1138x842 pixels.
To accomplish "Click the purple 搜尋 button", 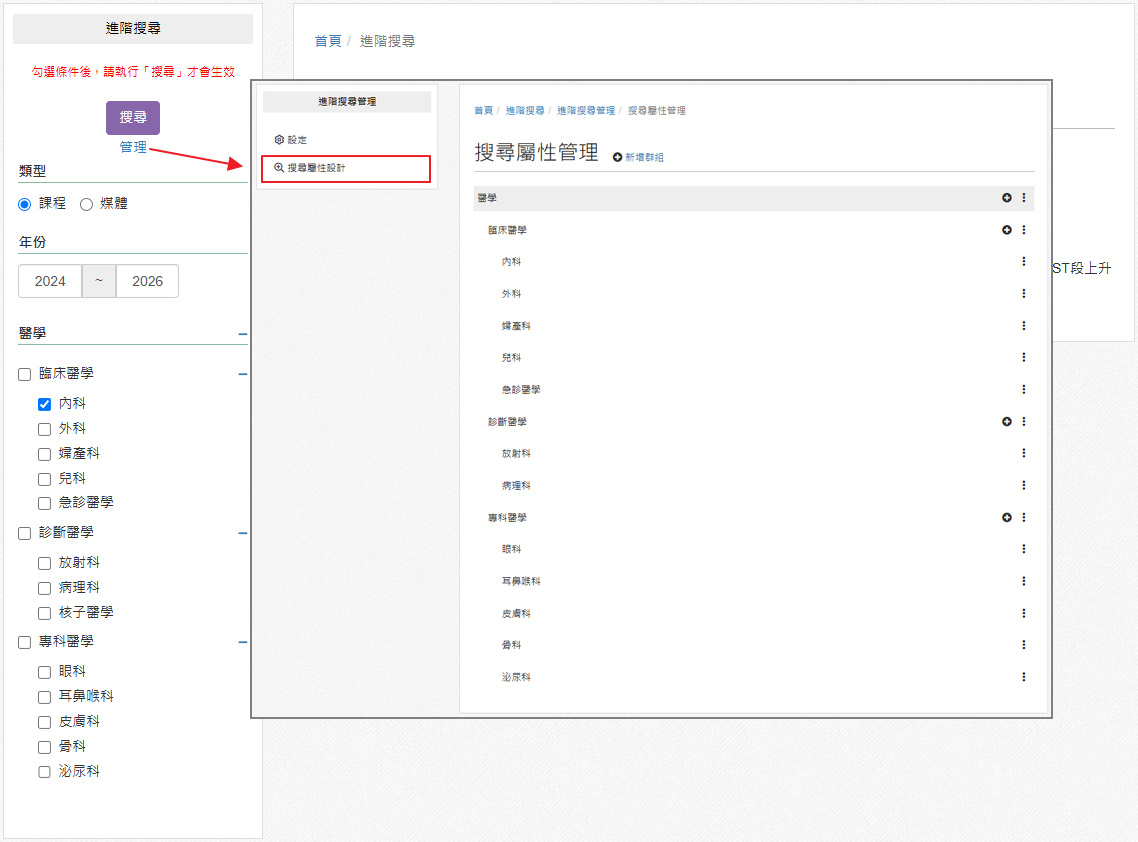I will [x=133, y=118].
